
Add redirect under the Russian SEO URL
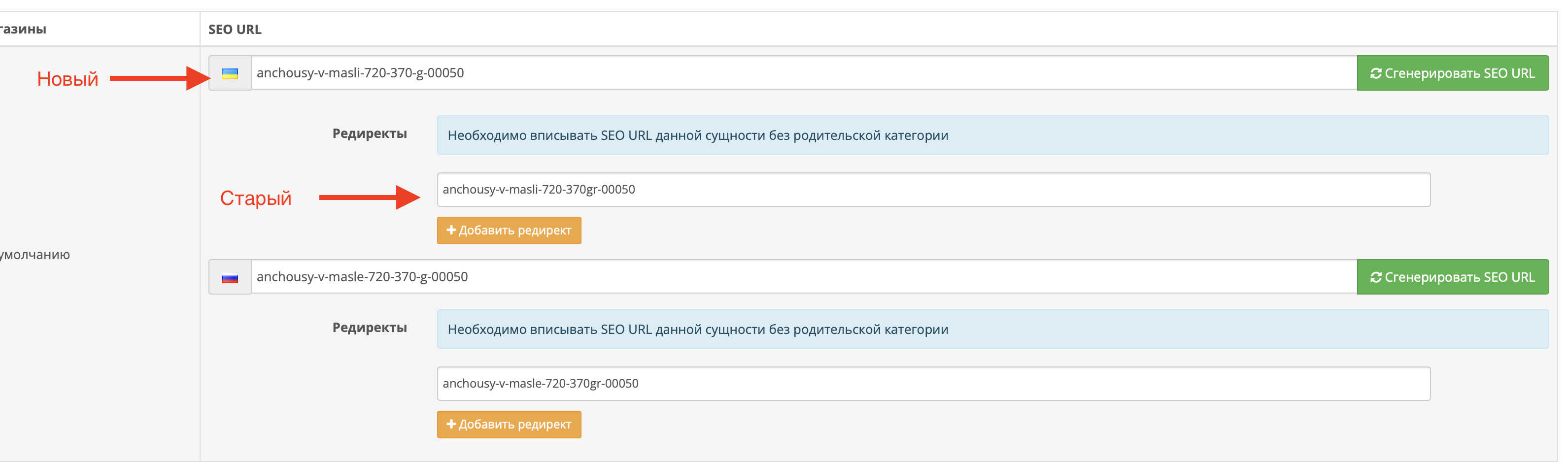tap(509, 425)
